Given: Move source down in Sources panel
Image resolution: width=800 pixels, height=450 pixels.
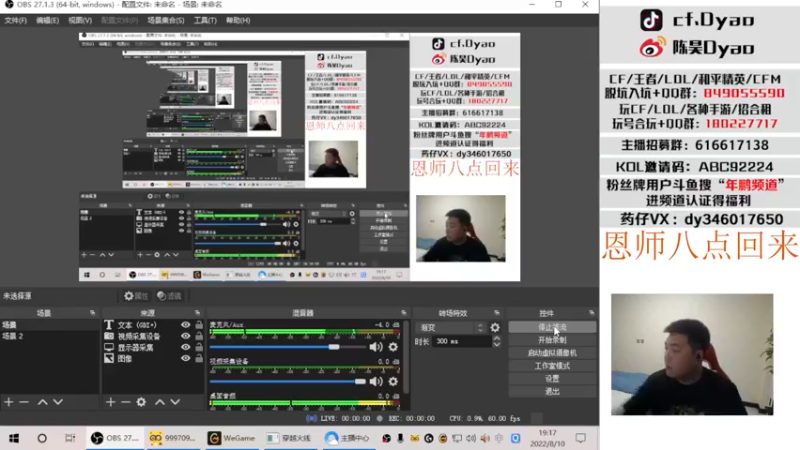Looking at the screenshot, I should (x=175, y=402).
